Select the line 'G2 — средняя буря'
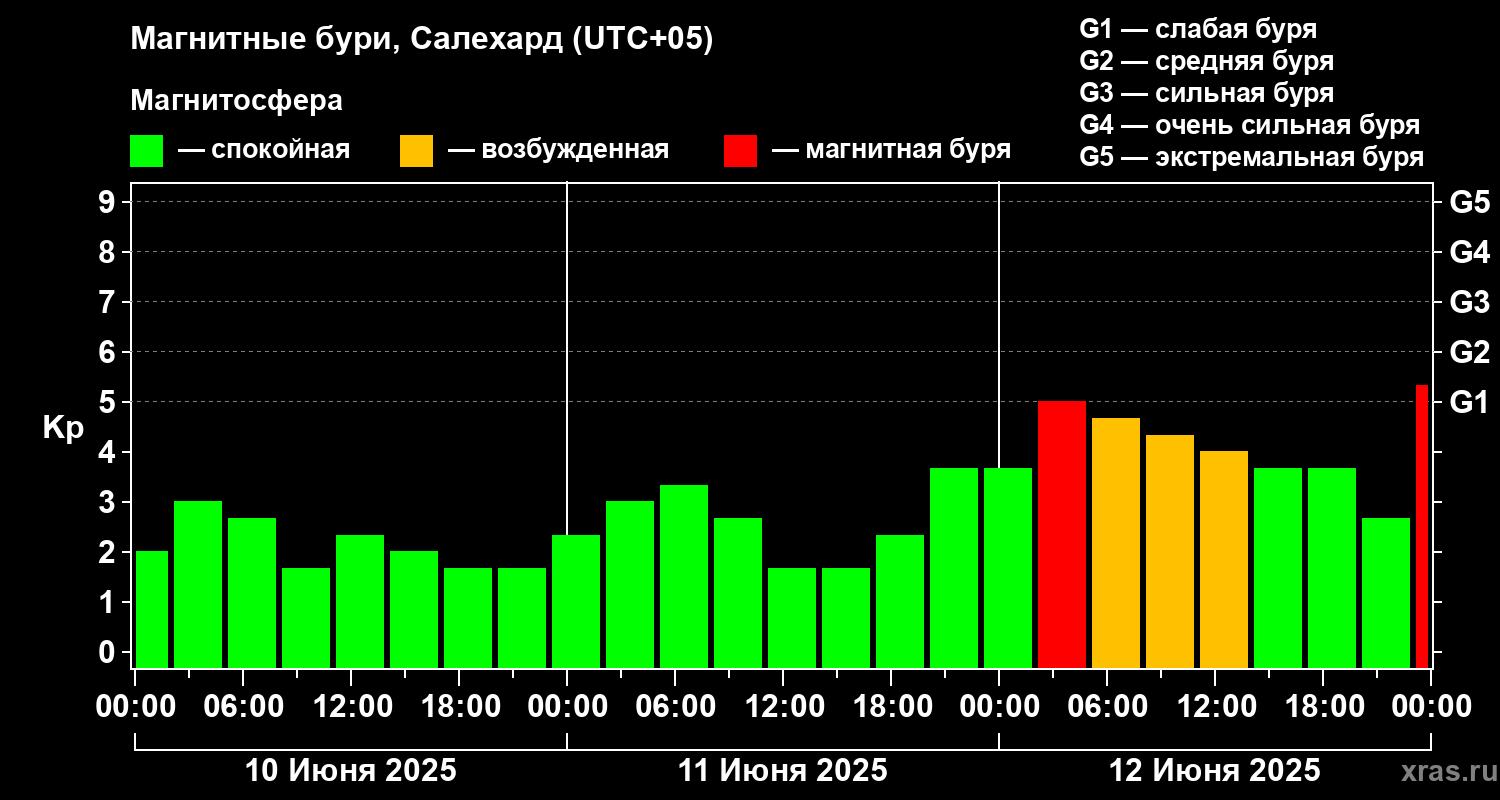The image size is (1500, 800). pyautogui.click(x=1206, y=61)
